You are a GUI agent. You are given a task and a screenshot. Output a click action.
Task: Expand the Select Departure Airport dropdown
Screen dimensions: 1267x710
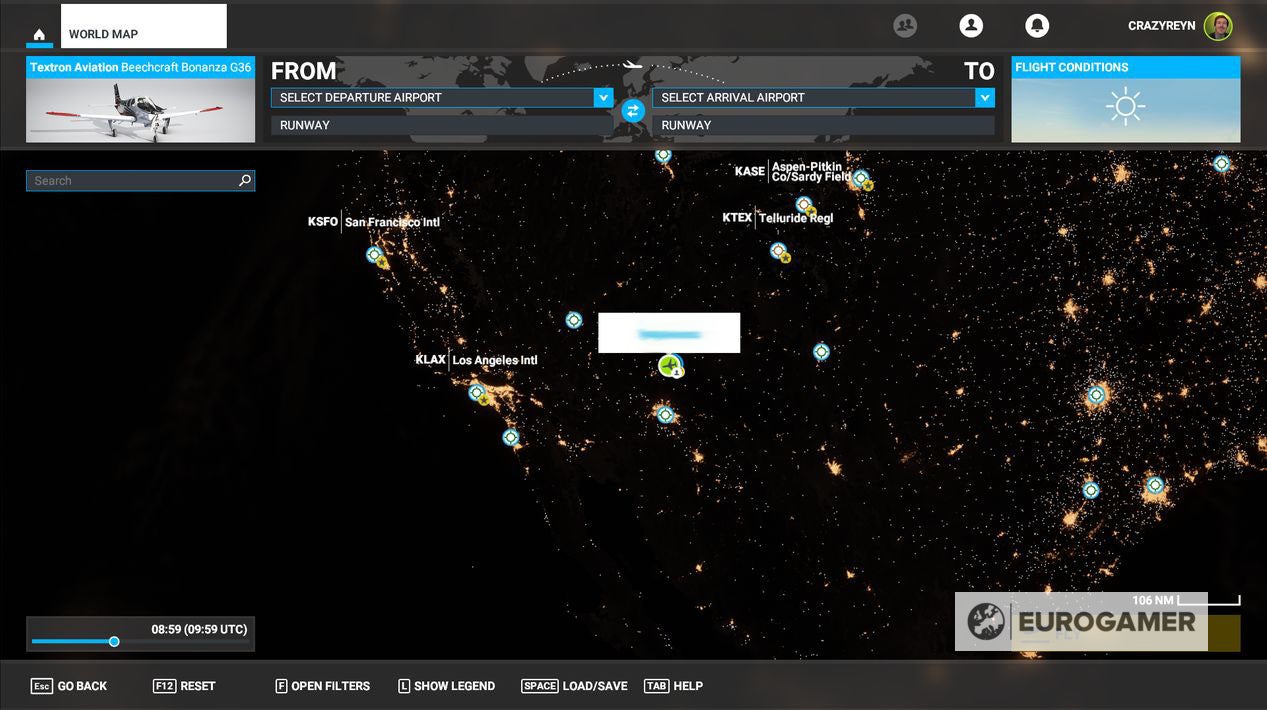(602, 97)
